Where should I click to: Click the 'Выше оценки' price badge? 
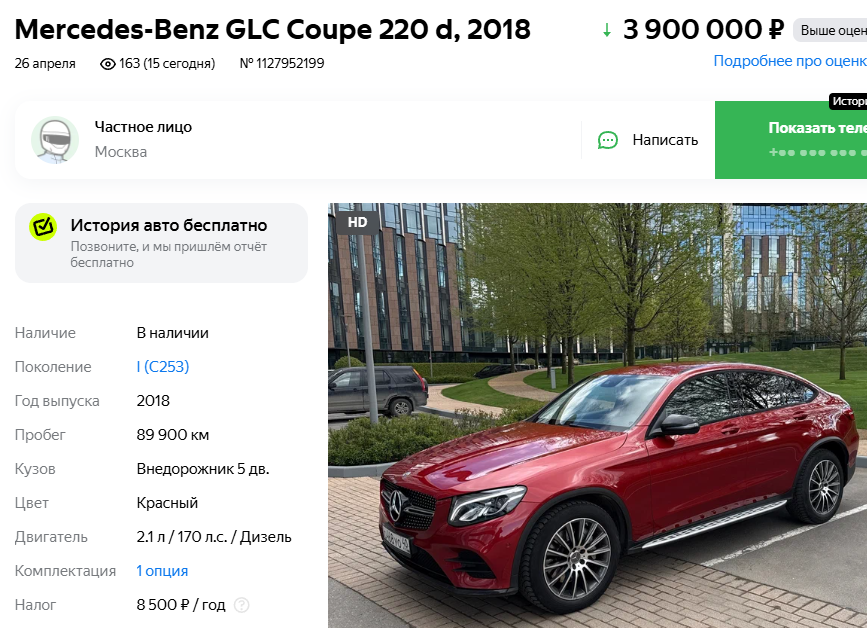tap(830, 30)
